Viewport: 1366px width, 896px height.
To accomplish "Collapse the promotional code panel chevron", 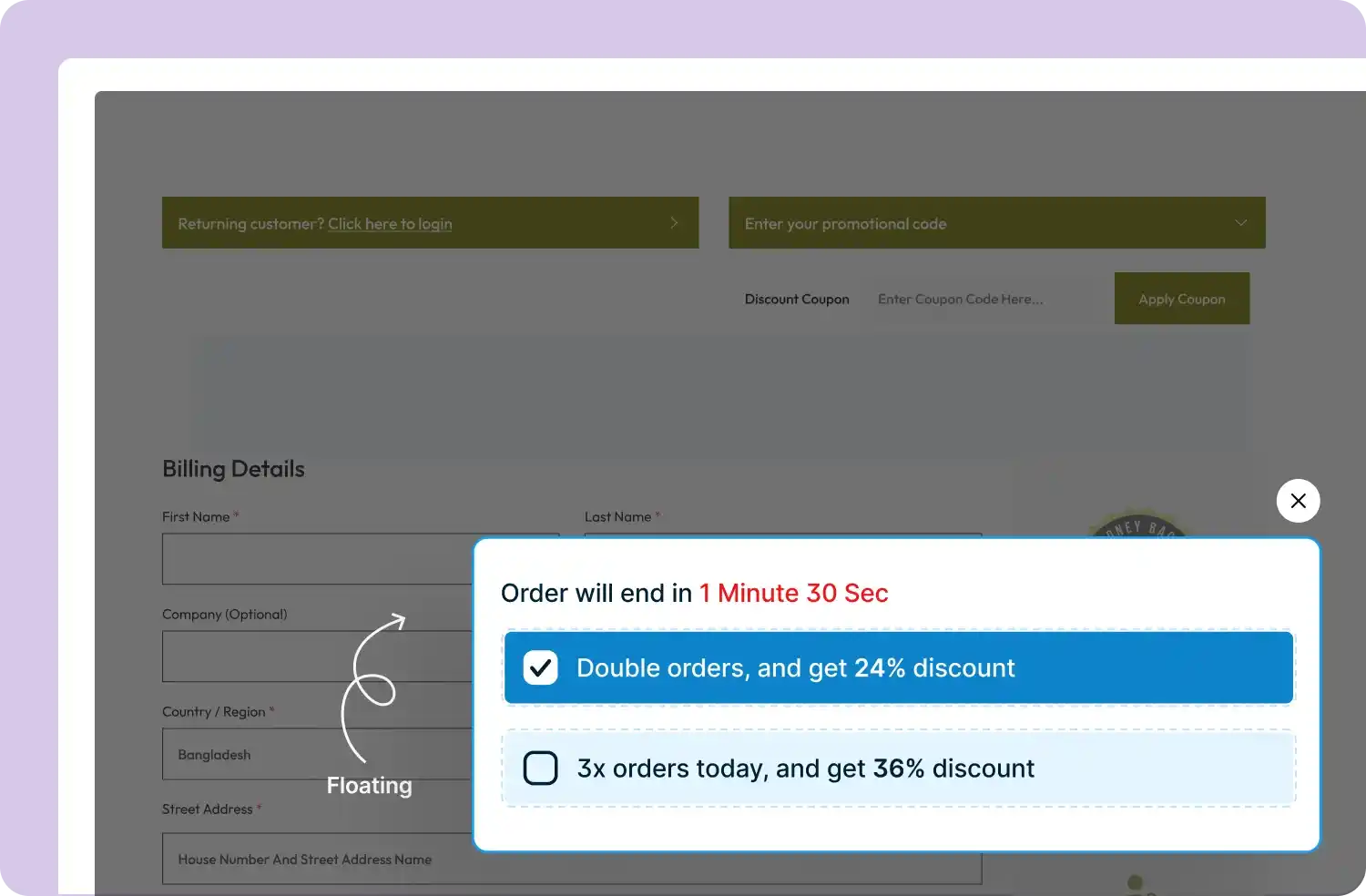I will tap(1240, 223).
